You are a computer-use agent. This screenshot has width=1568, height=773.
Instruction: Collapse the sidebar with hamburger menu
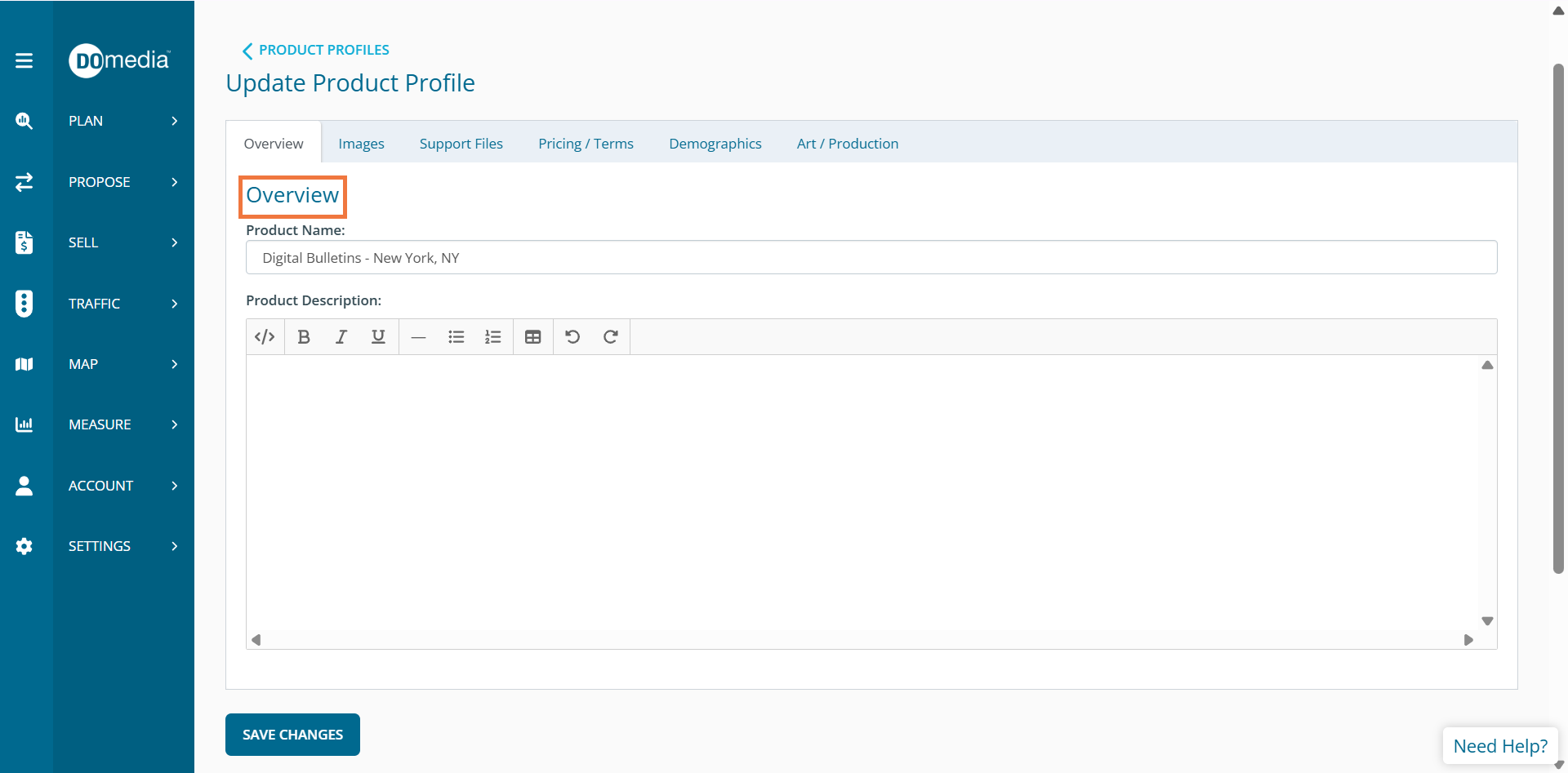click(x=24, y=60)
